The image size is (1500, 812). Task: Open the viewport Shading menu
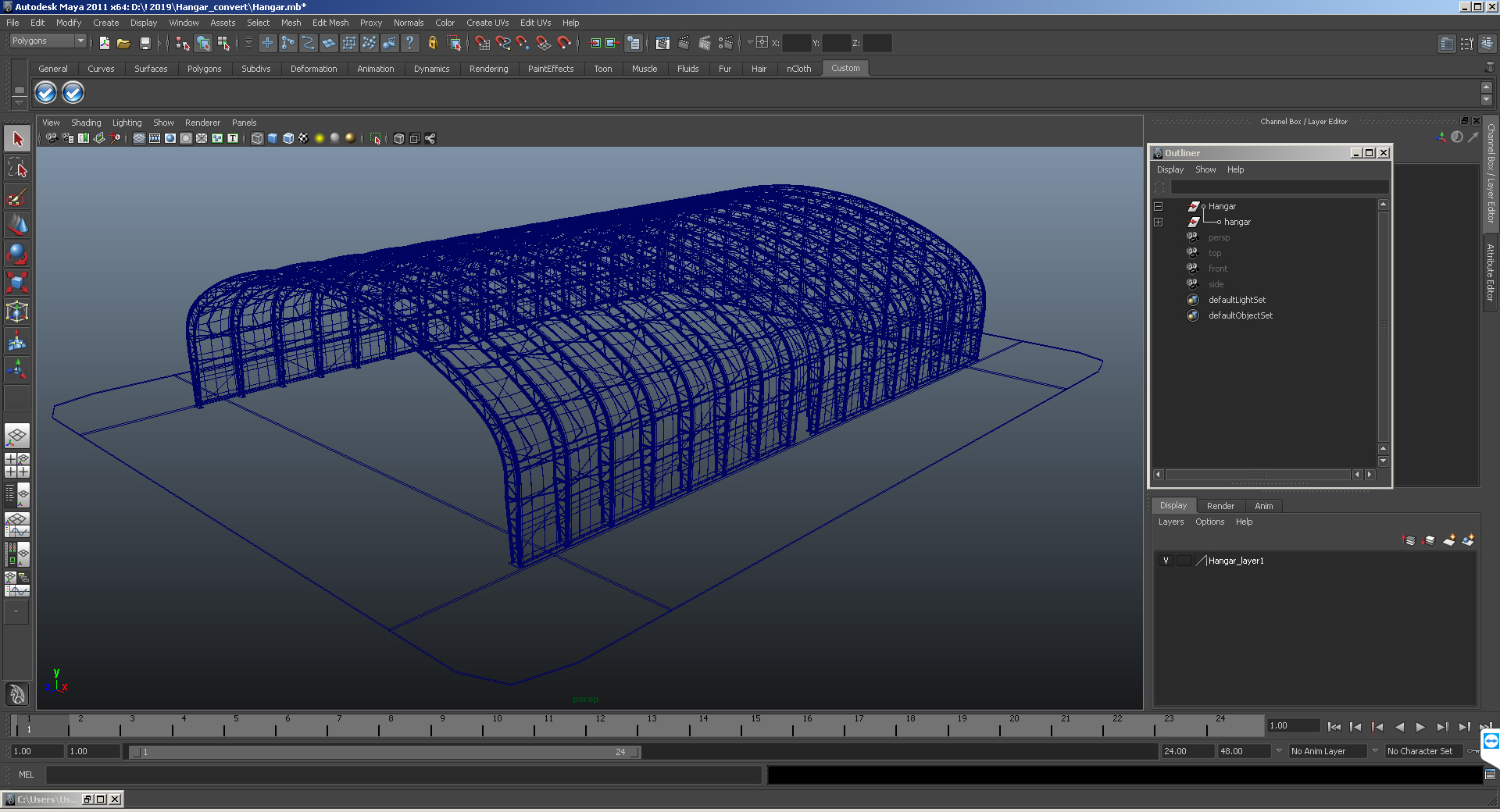(x=86, y=123)
